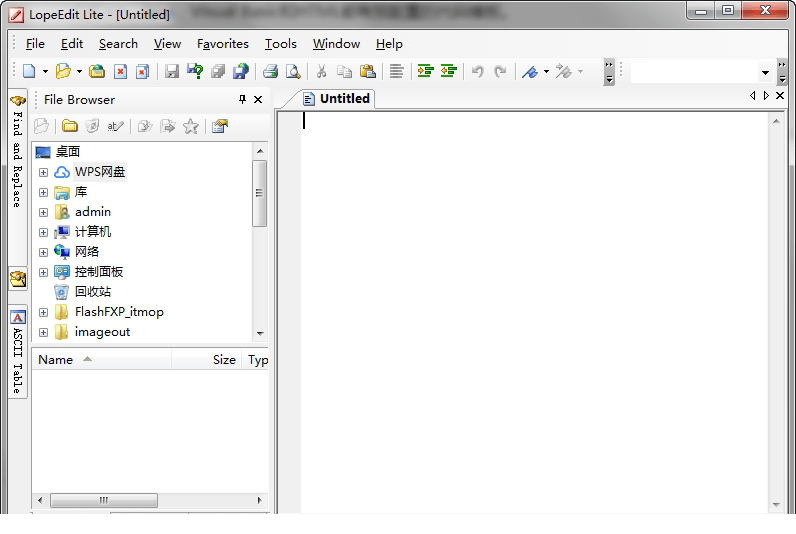
Task: Click the Copy icon
Action: (344, 72)
